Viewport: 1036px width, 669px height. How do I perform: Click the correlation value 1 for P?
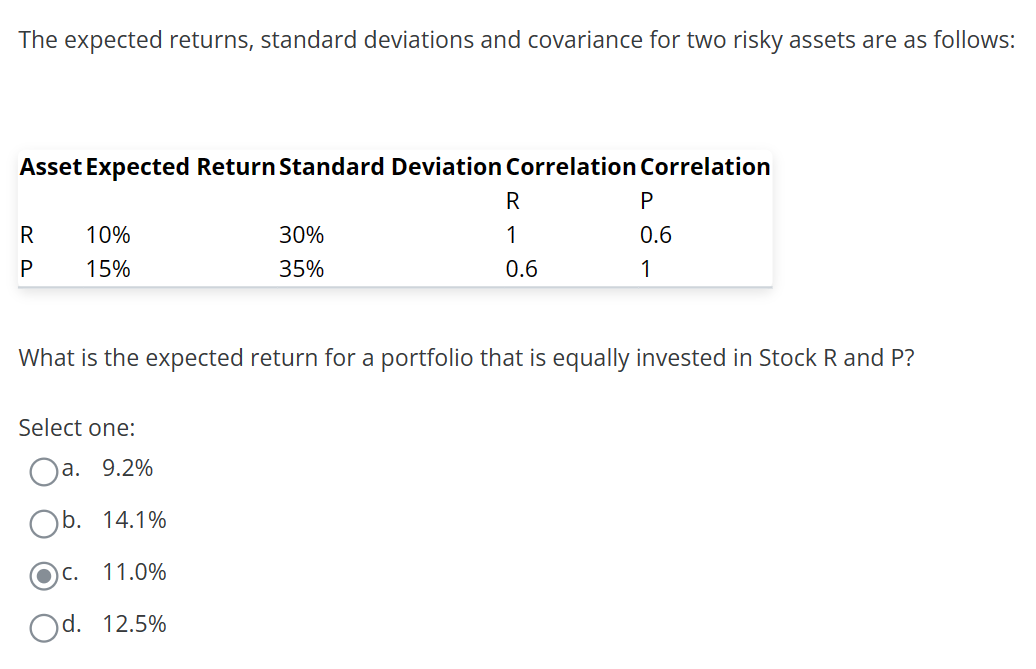[647, 268]
